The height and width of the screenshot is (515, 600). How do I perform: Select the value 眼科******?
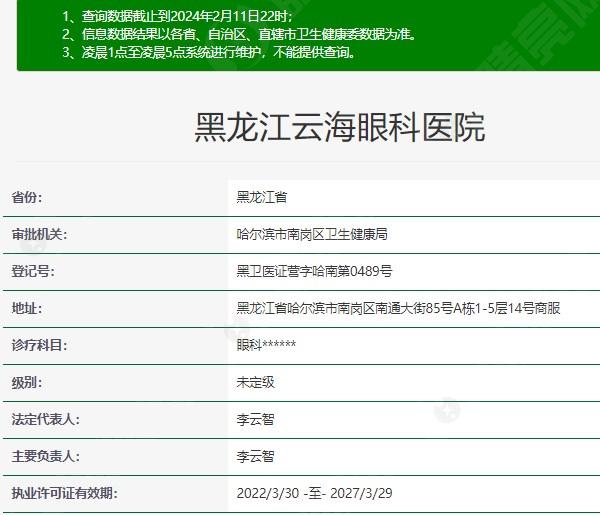pyautogui.click(x=266, y=345)
